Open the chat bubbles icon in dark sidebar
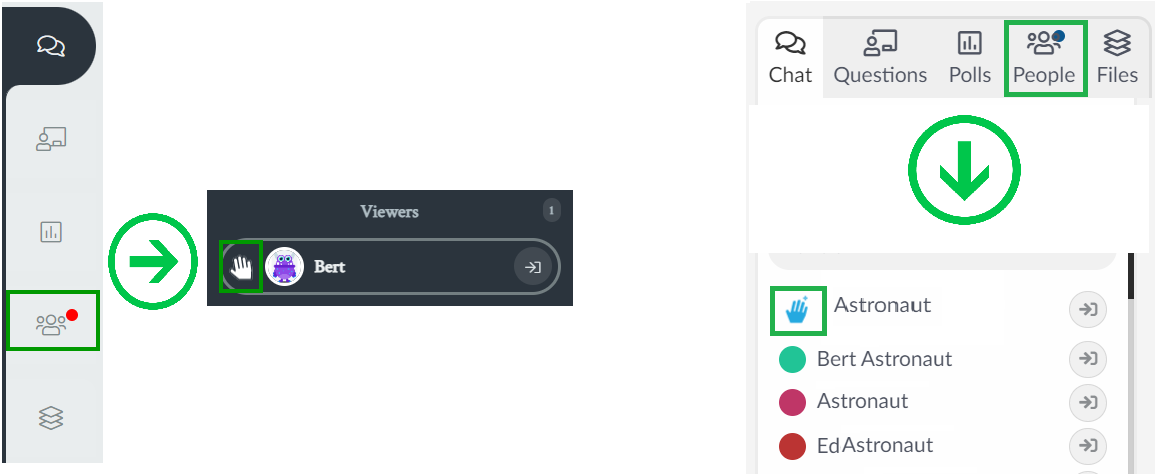Image resolution: width=1159 pixels, height=474 pixels. point(51,46)
